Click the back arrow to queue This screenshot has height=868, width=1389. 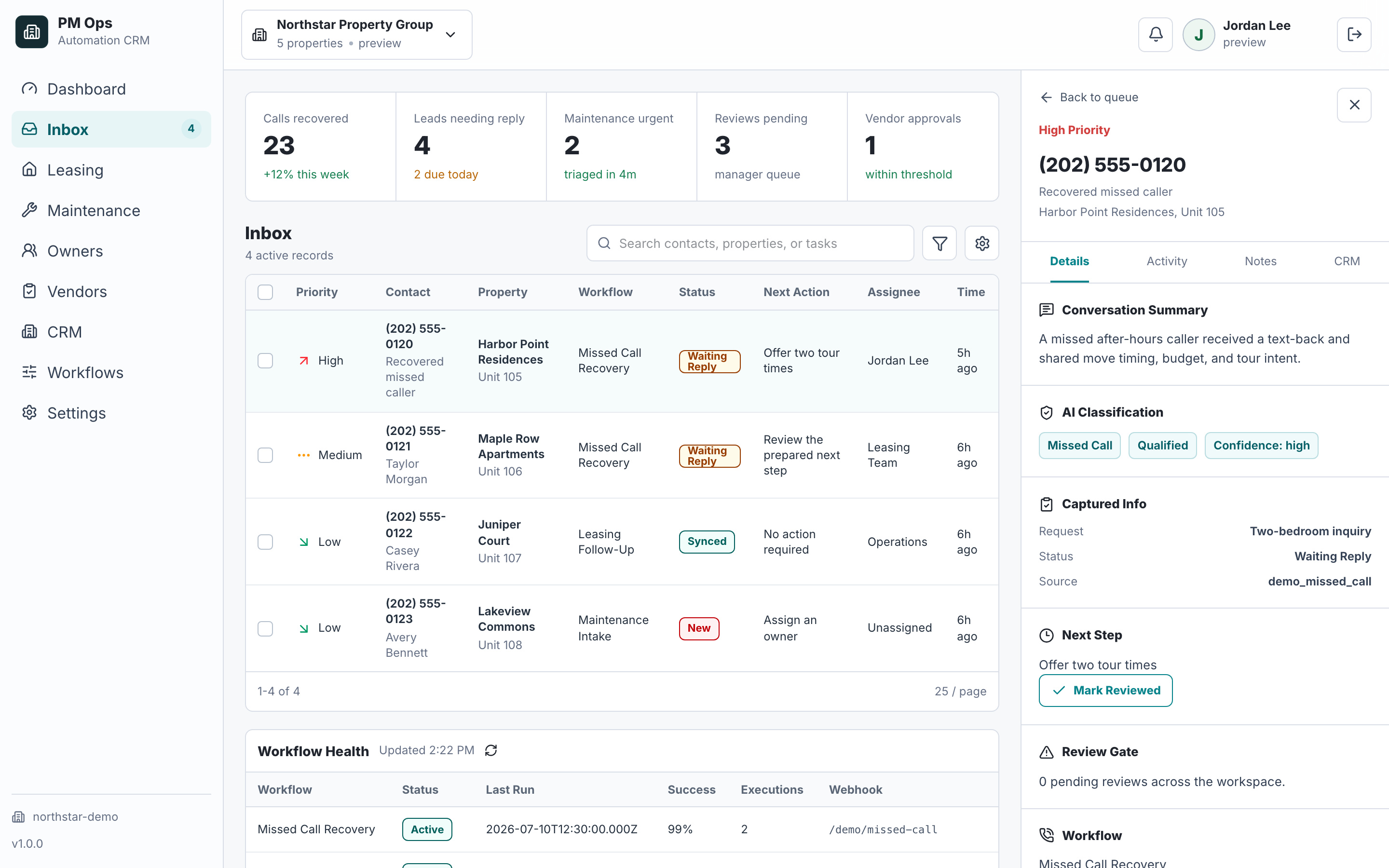click(x=1046, y=97)
